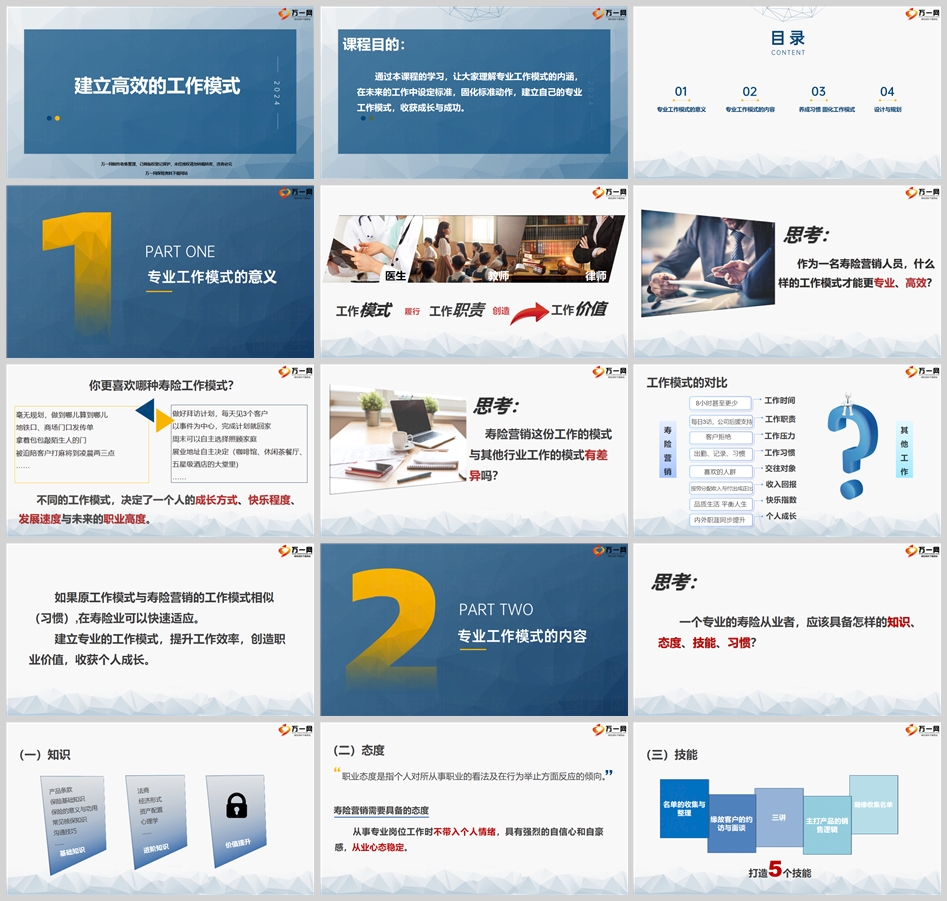Image resolution: width=947 pixels, height=901 pixels.
Task: Click the "02" entry in the 目录 slide
Action: pyautogui.click(x=750, y=99)
